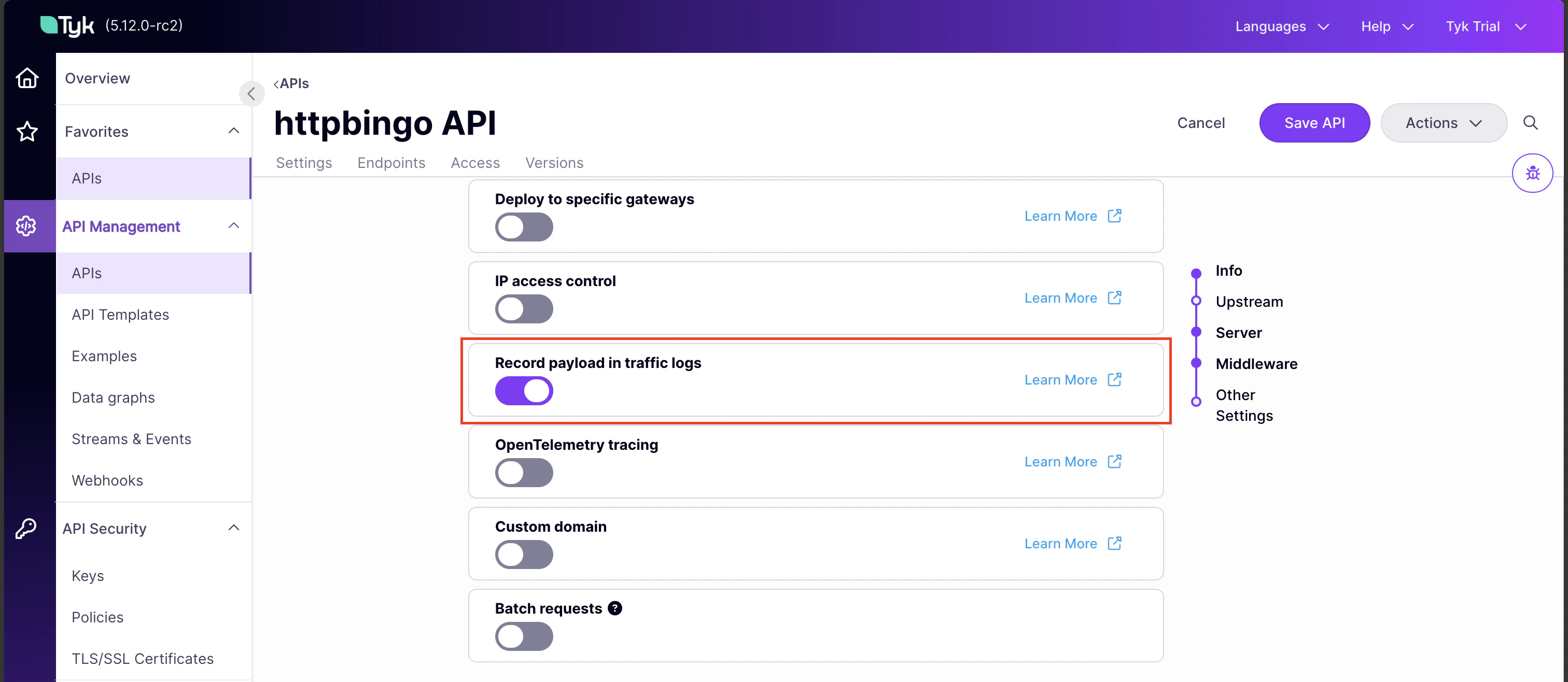Viewport: 1568px width, 682px height.
Task: Follow the Learn More link for Custom domain
Action: click(1060, 543)
